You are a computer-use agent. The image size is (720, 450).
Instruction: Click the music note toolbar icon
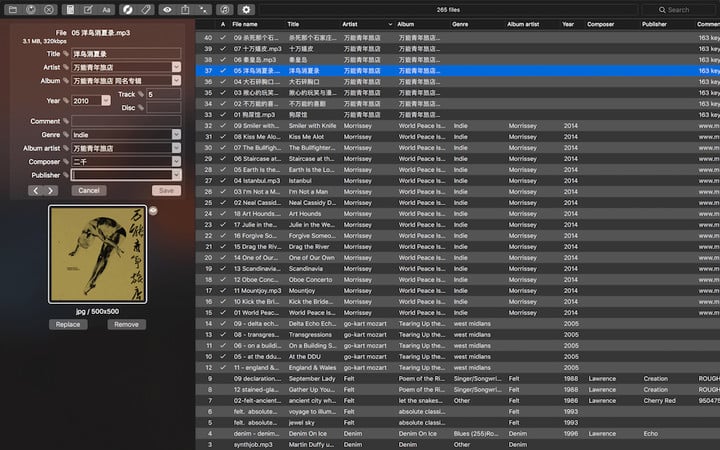coord(225,10)
